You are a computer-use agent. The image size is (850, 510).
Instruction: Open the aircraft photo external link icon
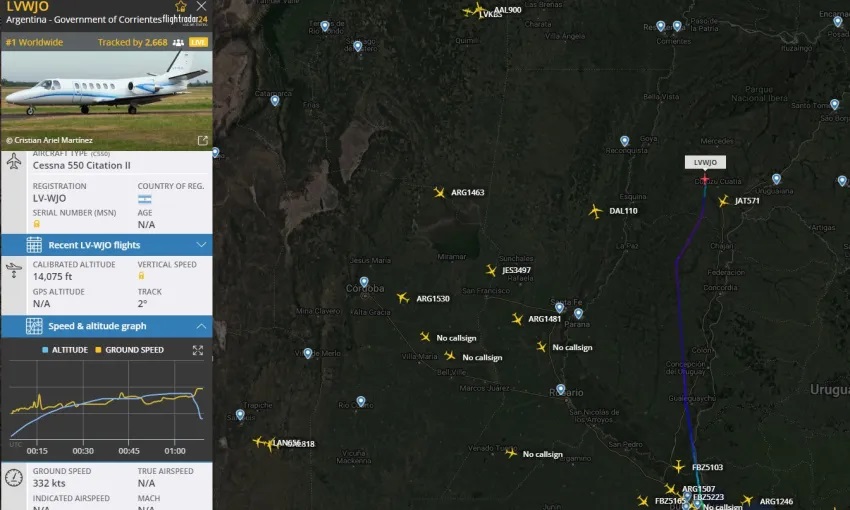tap(202, 140)
